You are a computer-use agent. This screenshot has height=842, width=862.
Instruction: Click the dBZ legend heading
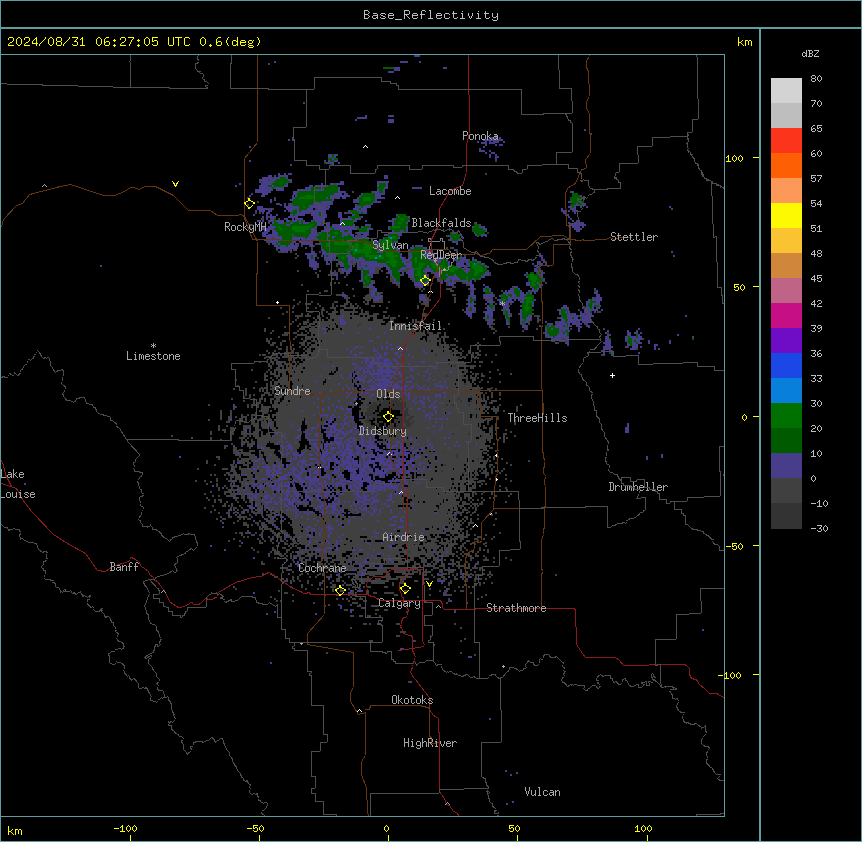point(810,54)
